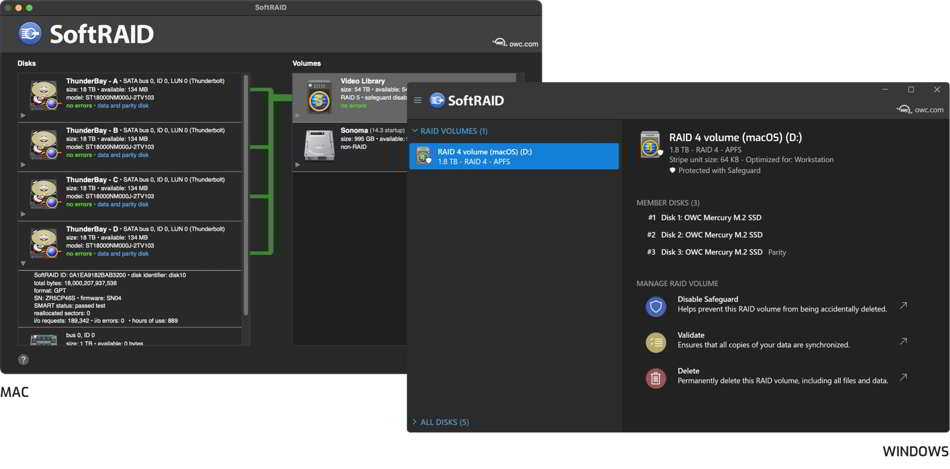Viewport: 950px width, 469px height.
Task: Select RAID 4 volume (macOS) (D:) row
Action: click(x=514, y=156)
